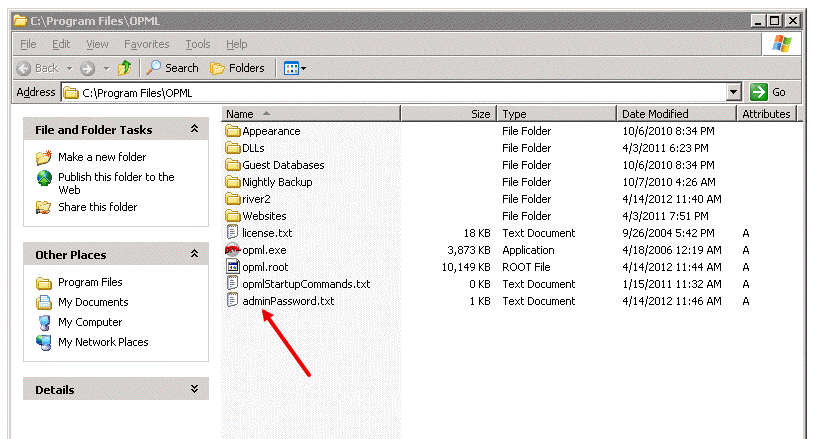This screenshot has height=439, width=818.
Task: Sort by the Name column header
Action: click(310, 114)
